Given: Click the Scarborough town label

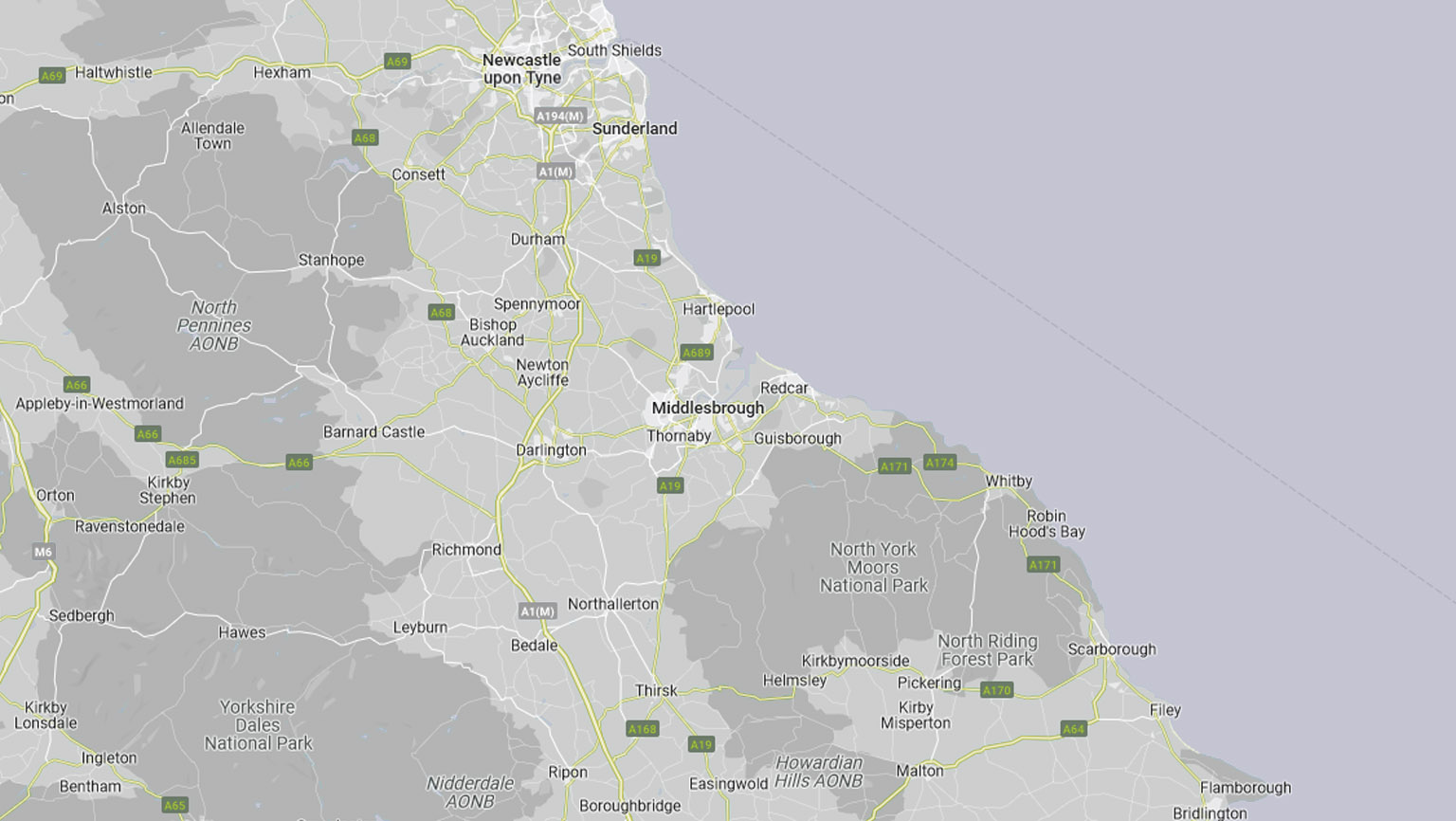Looking at the screenshot, I should click(x=1111, y=649).
